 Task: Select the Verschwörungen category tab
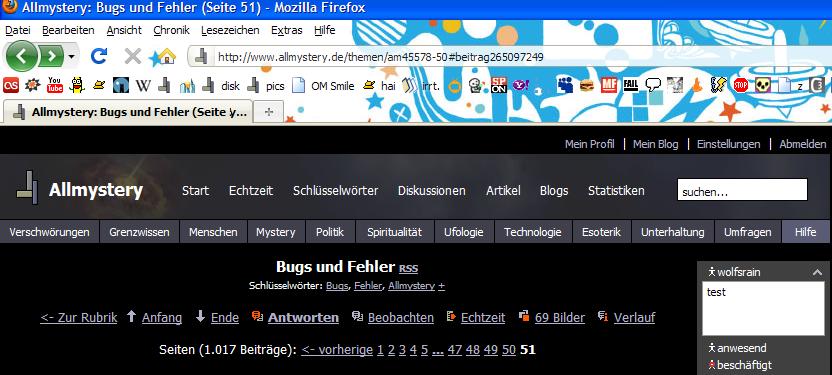point(49,232)
